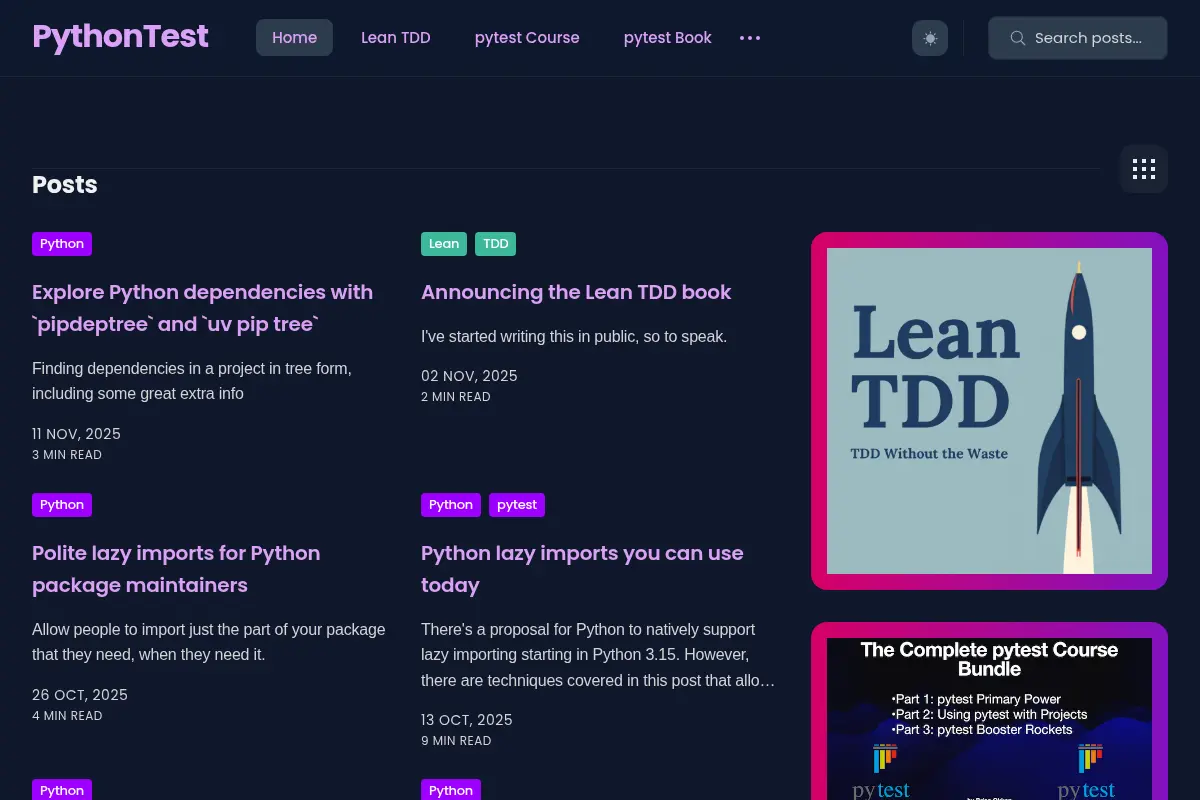1200x800 pixels.
Task: Toggle the light/dark theme sun icon
Action: tap(930, 38)
